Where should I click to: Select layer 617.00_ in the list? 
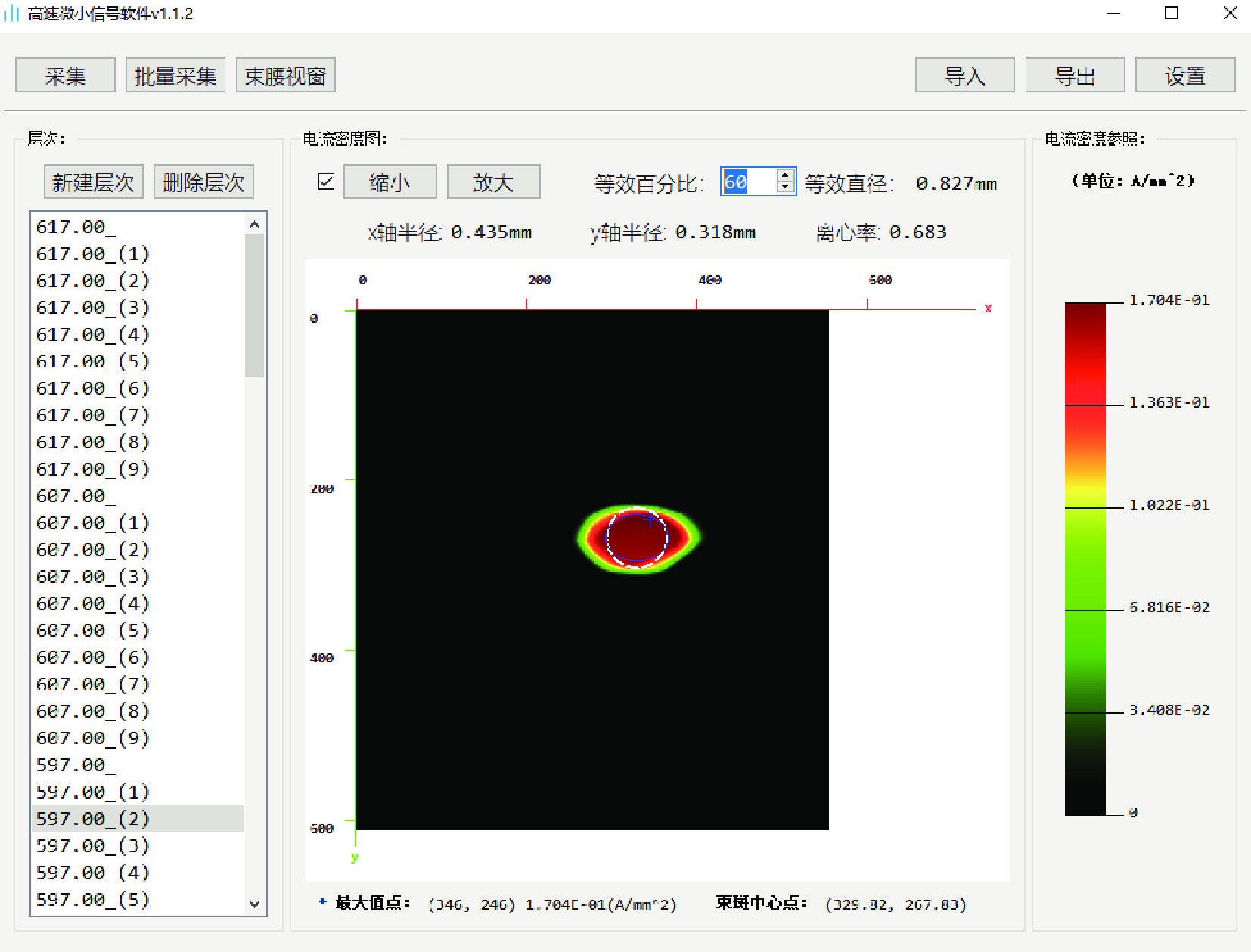[138, 227]
